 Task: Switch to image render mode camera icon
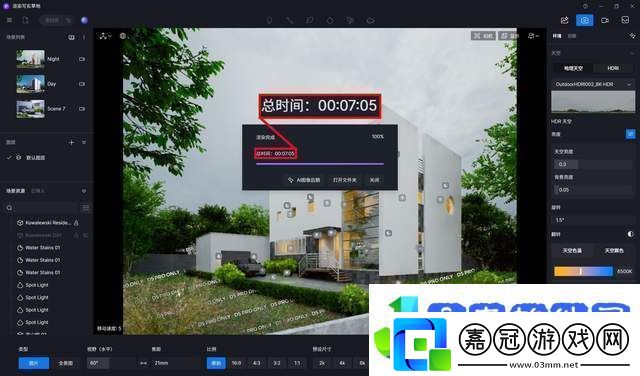coord(584,20)
